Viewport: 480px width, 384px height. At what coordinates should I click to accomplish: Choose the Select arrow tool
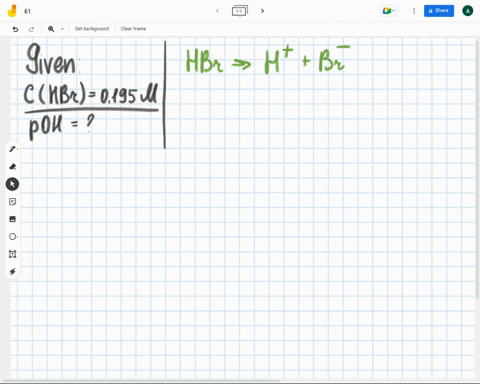tap(12, 184)
